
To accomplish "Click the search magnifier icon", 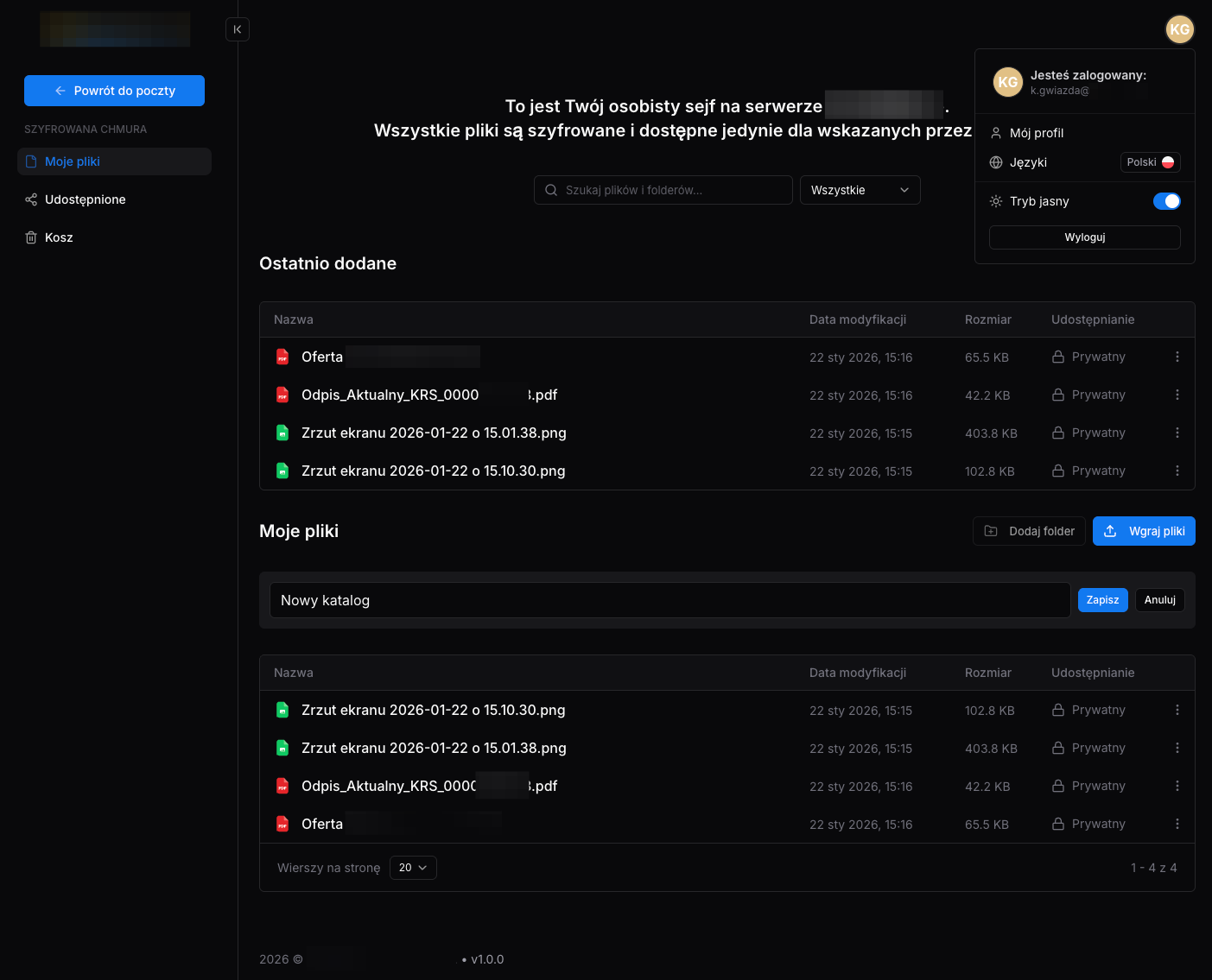I will coord(551,190).
